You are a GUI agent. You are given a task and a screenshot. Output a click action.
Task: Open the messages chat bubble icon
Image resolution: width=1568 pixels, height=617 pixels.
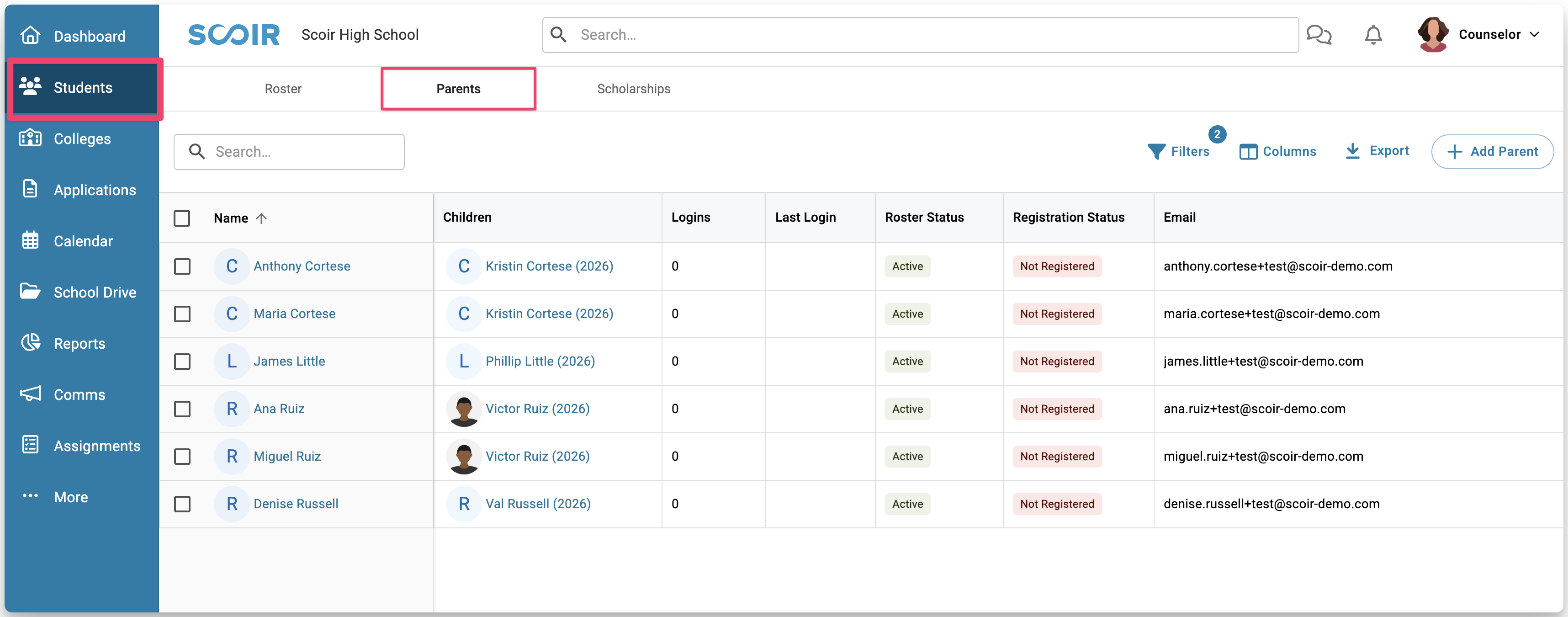pyautogui.click(x=1319, y=35)
